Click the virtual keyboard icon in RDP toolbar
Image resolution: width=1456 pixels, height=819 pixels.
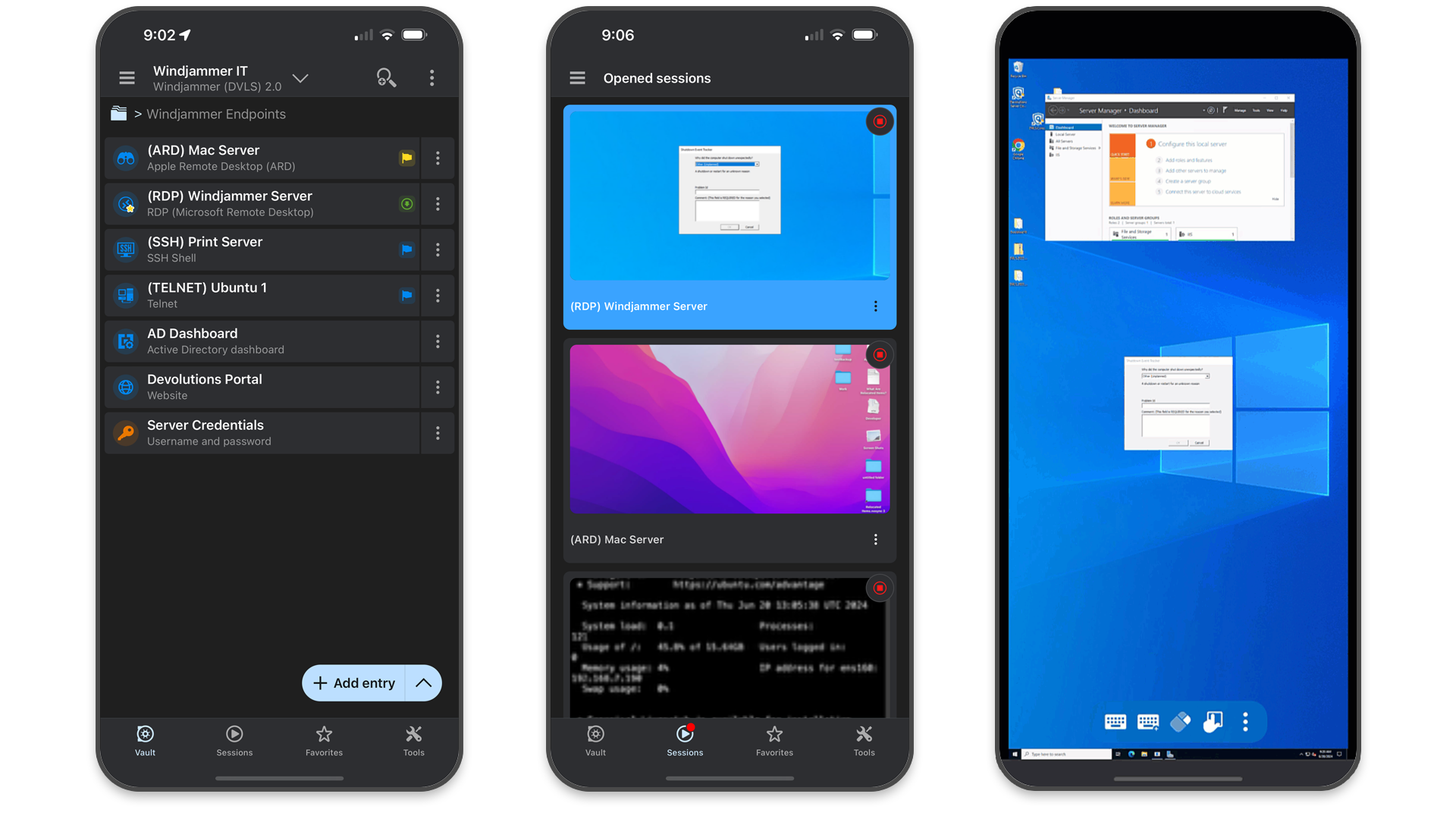[1113, 722]
